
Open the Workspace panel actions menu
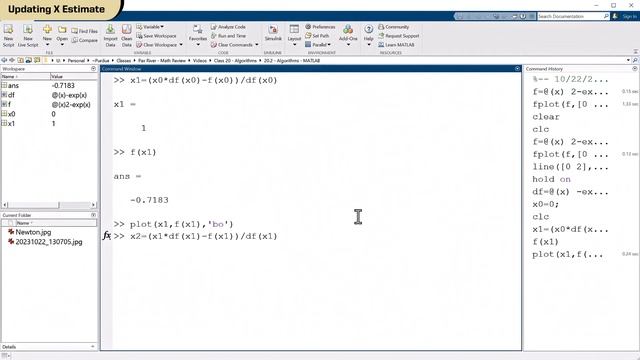tap(93, 69)
